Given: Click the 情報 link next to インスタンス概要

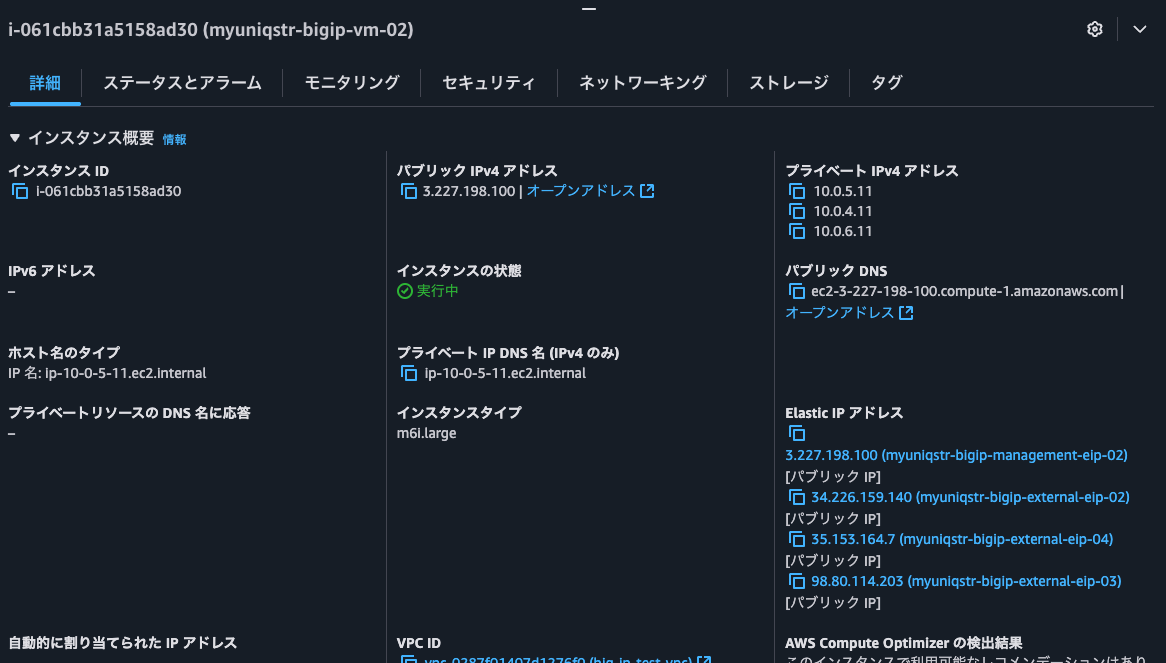Looking at the screenshot, I should [175, 140].
